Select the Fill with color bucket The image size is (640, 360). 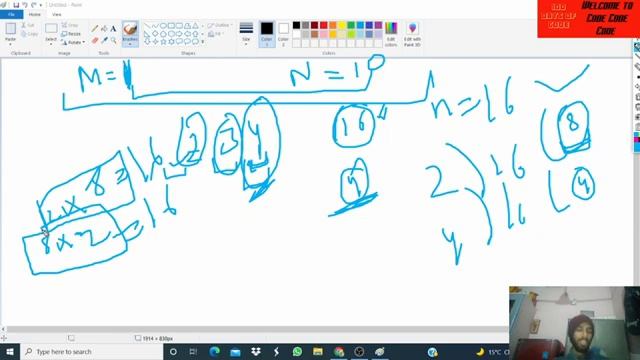104,29
